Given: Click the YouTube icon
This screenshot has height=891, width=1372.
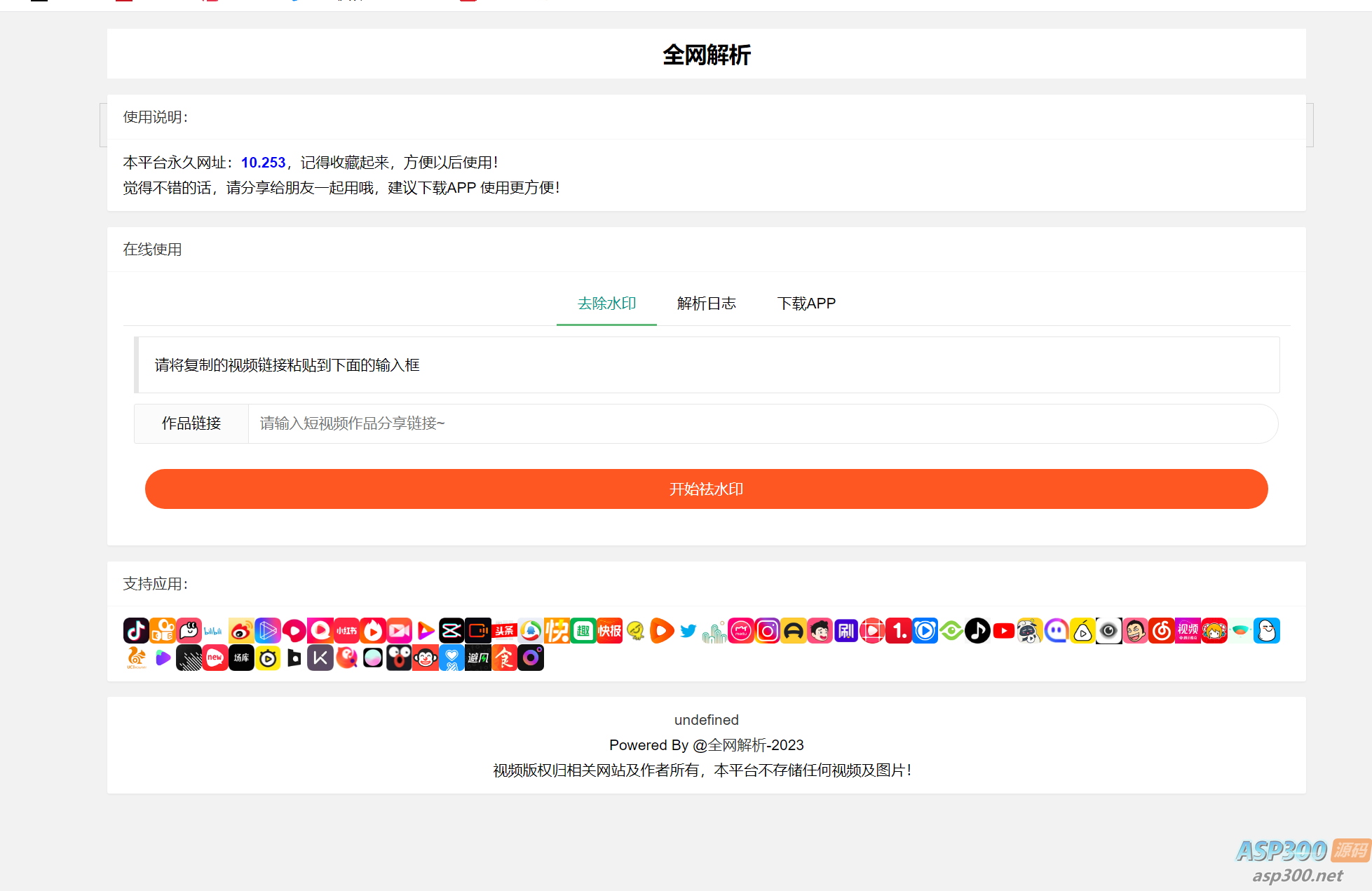Looking at the screenshot, I should (x=1004, y=631).
